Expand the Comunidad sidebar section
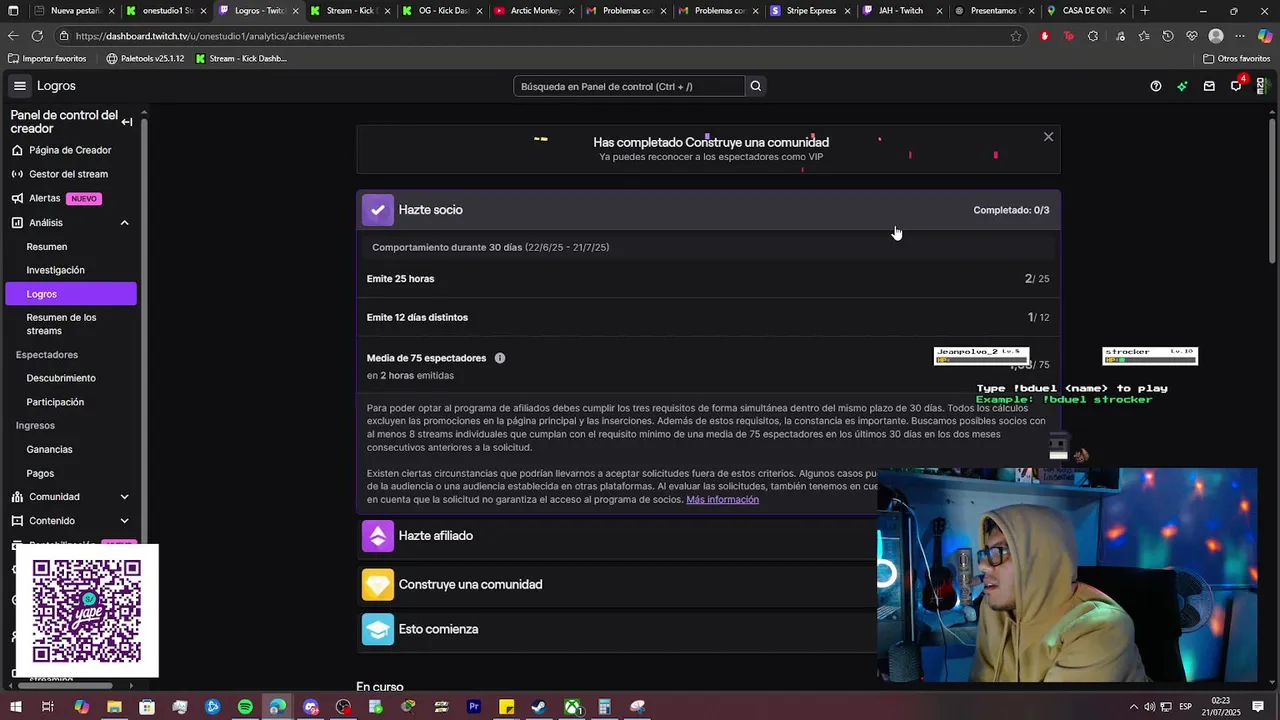1280x720 pixels. [x=125, y=497]
